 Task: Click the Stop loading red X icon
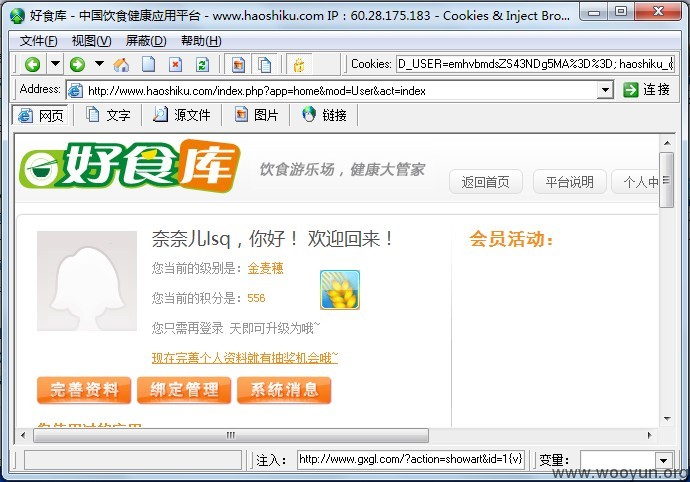175,65
